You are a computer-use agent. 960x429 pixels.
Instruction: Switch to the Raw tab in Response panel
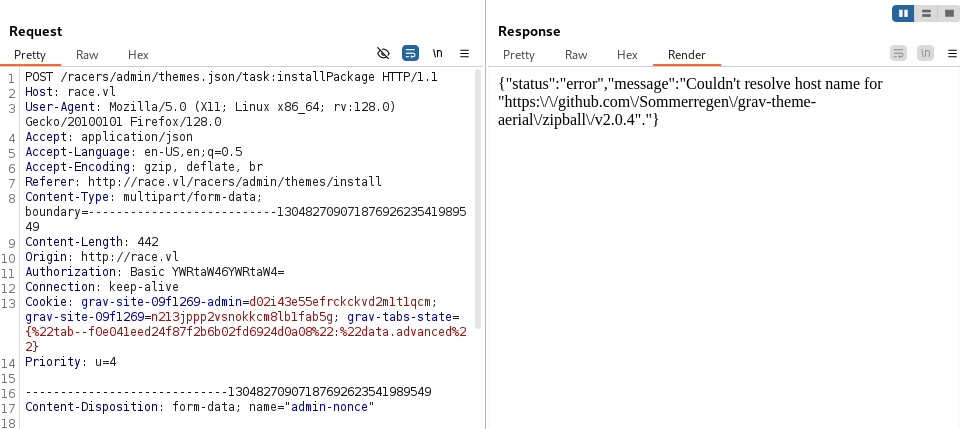576,54
